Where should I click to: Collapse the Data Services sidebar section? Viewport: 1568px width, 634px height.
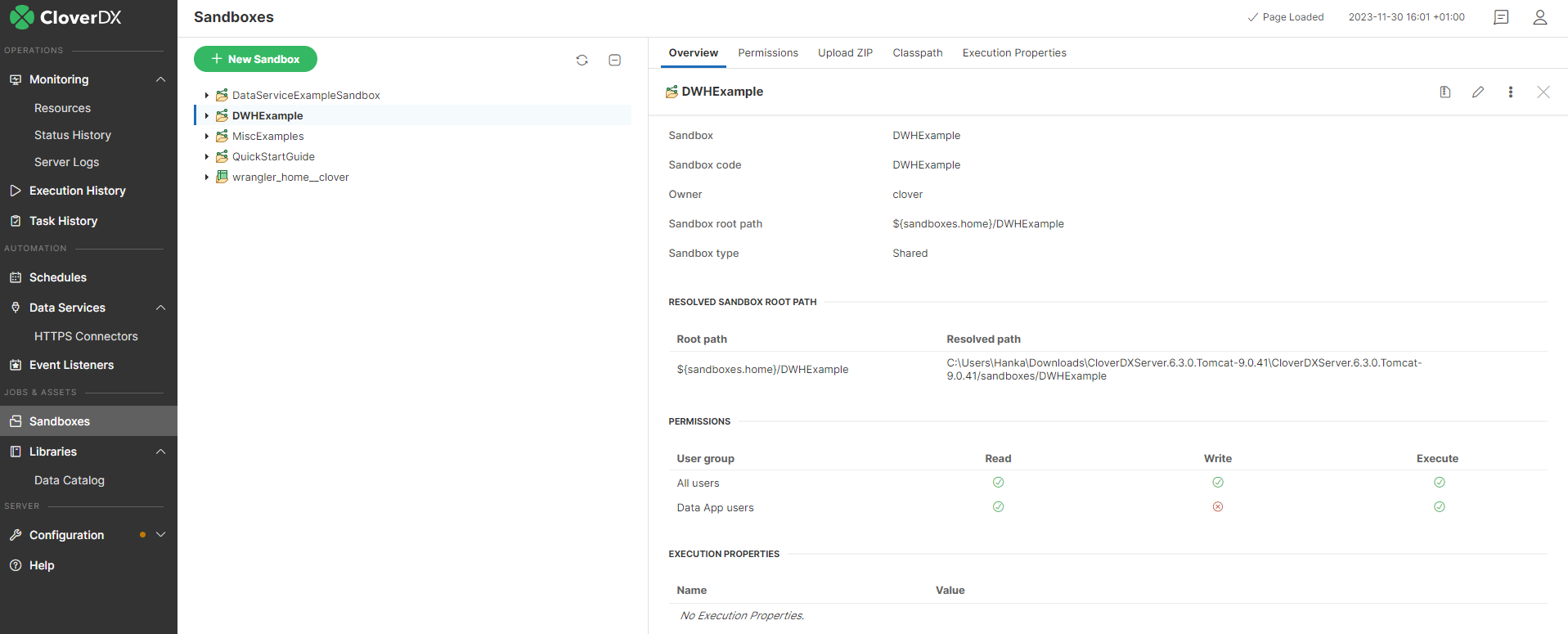[x=160, y=308]
